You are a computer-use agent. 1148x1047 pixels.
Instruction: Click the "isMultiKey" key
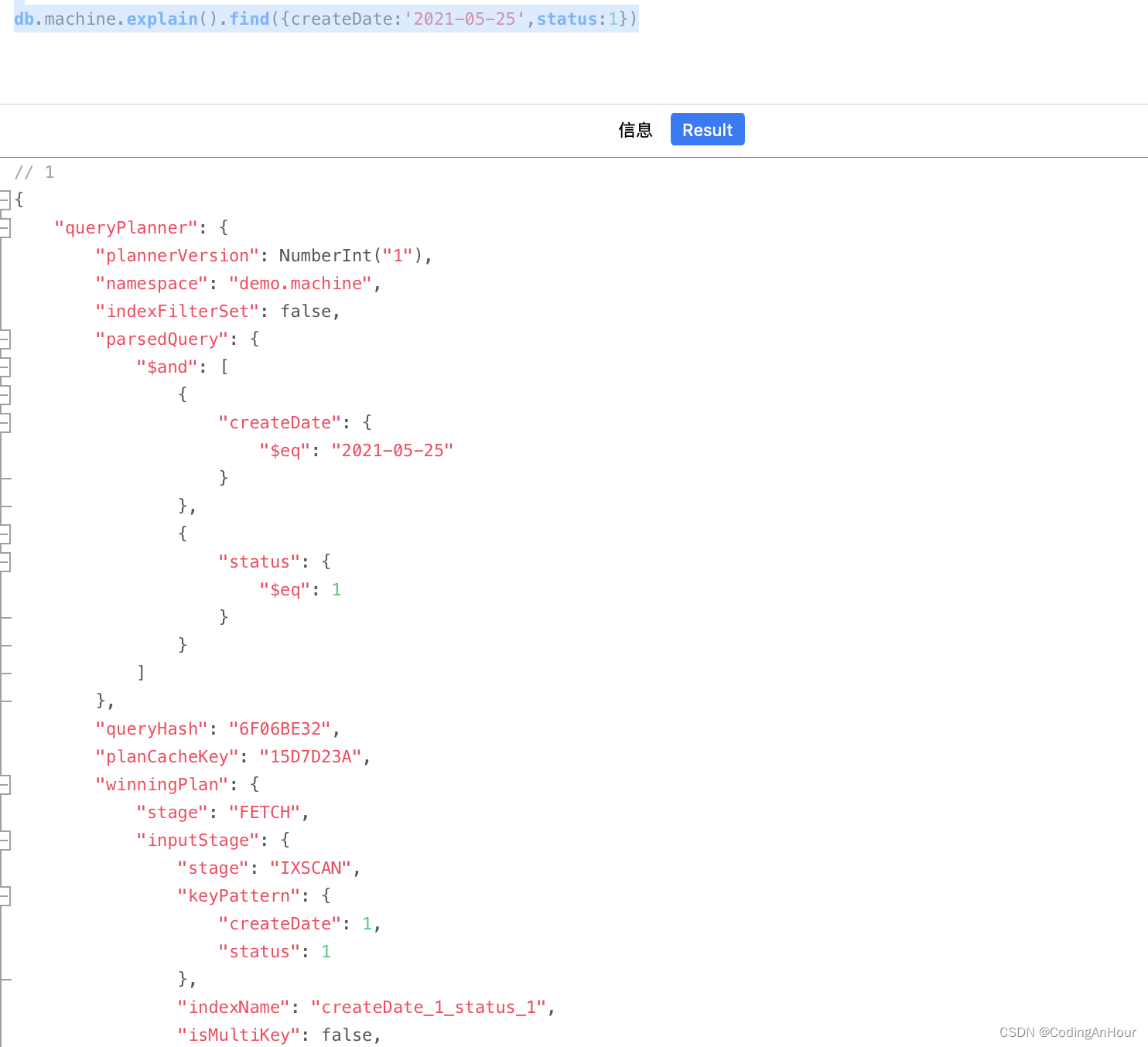point(239,1035)
